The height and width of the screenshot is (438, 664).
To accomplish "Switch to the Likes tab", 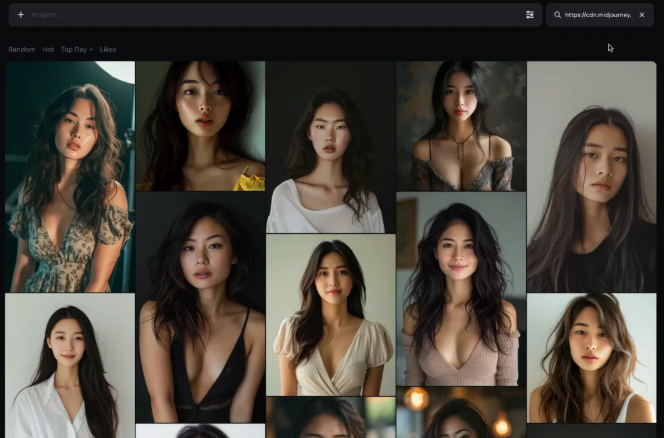I will coord(108,50).
